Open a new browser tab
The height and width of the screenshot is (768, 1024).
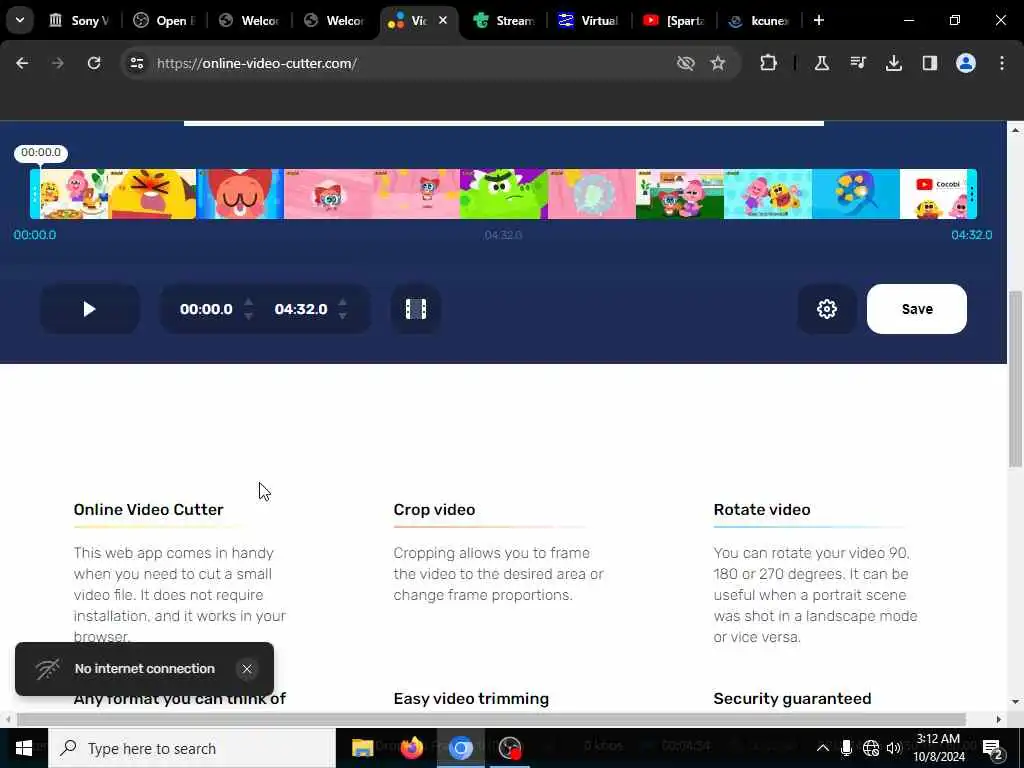(819, 21)
